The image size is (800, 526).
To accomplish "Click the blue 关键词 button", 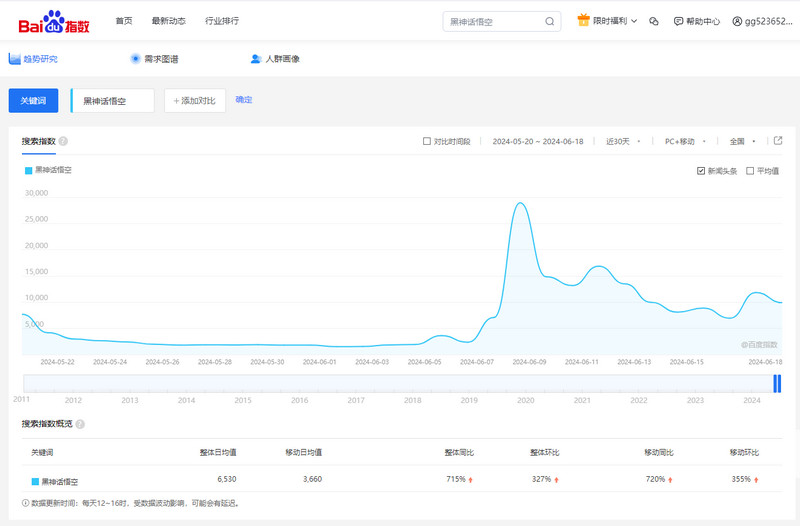I will click(x=33, y=101).
